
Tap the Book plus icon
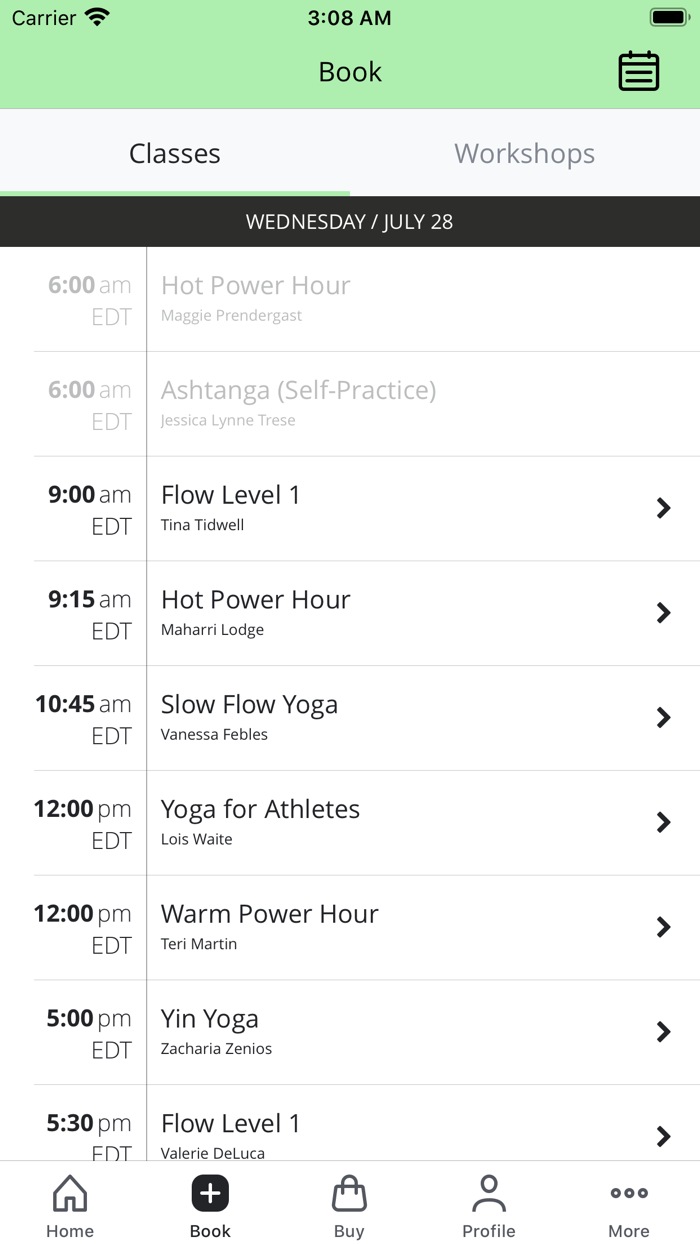pyautogui.click(x=209, y=1193)
